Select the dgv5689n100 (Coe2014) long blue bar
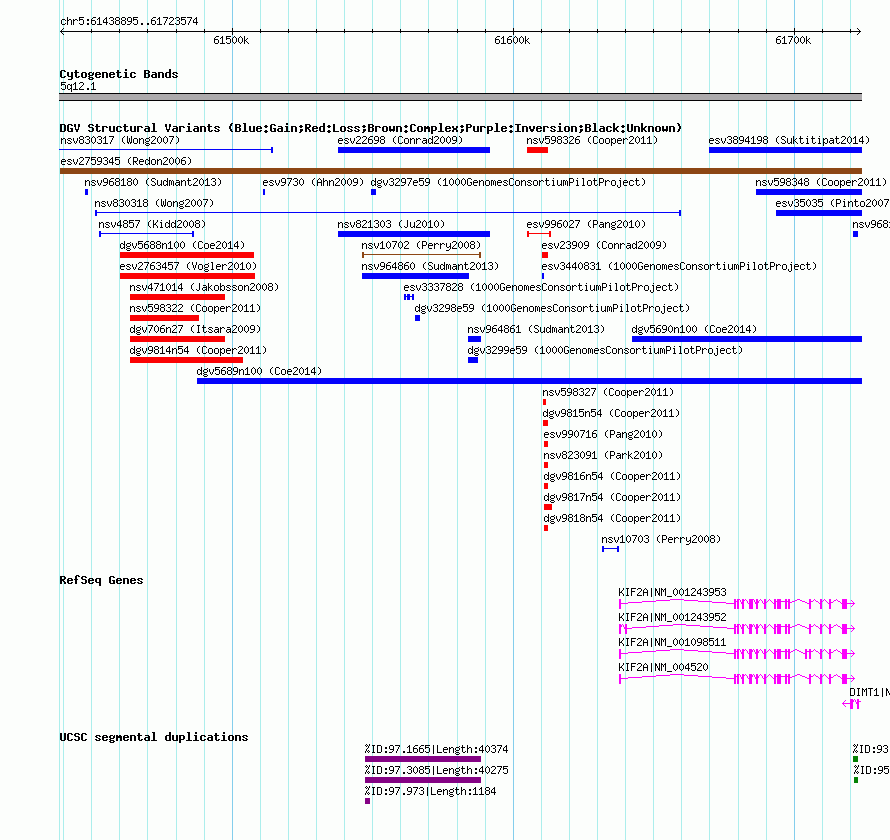The width and height of the screenshot is (890, 840). 529,381
